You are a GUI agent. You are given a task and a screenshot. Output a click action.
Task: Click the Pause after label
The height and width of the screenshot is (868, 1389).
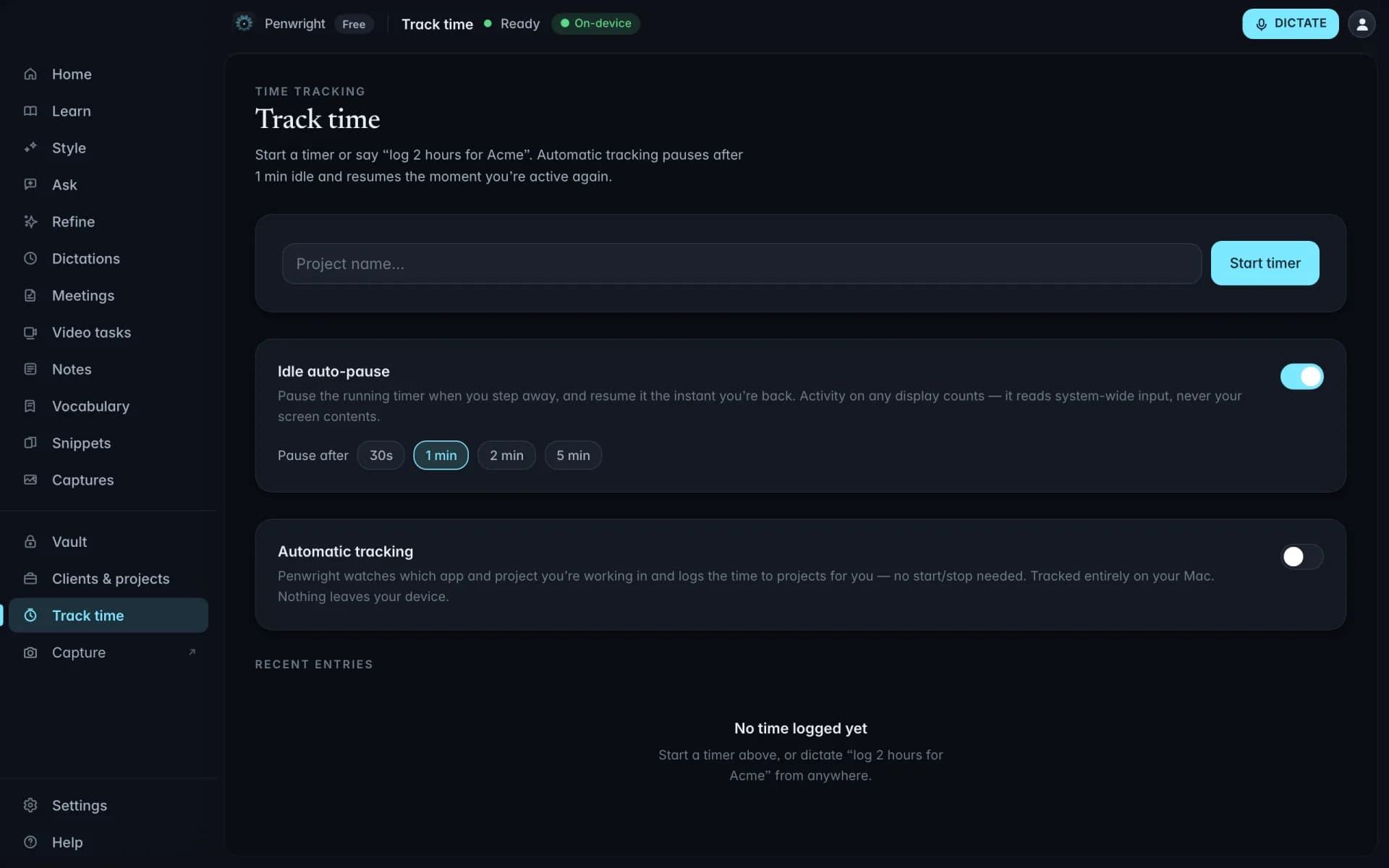[313, 455]
